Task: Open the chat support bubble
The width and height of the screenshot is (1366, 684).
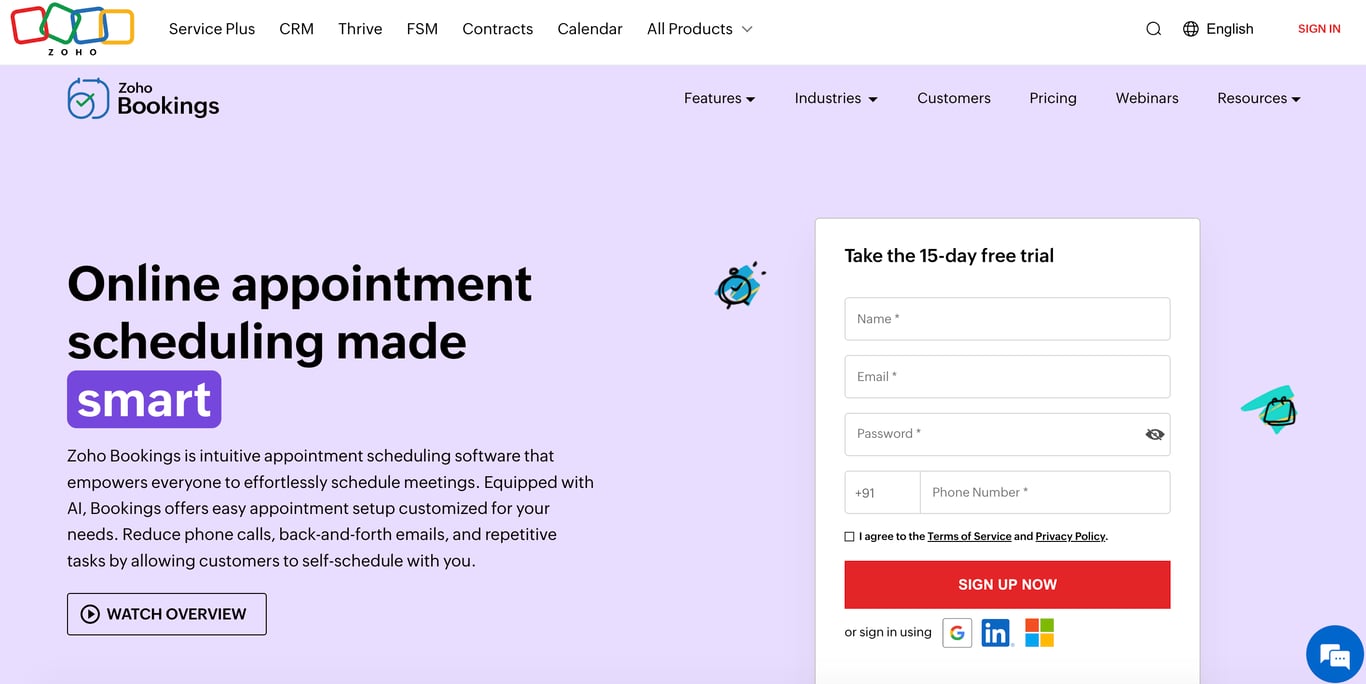Action: point(1335,655)
